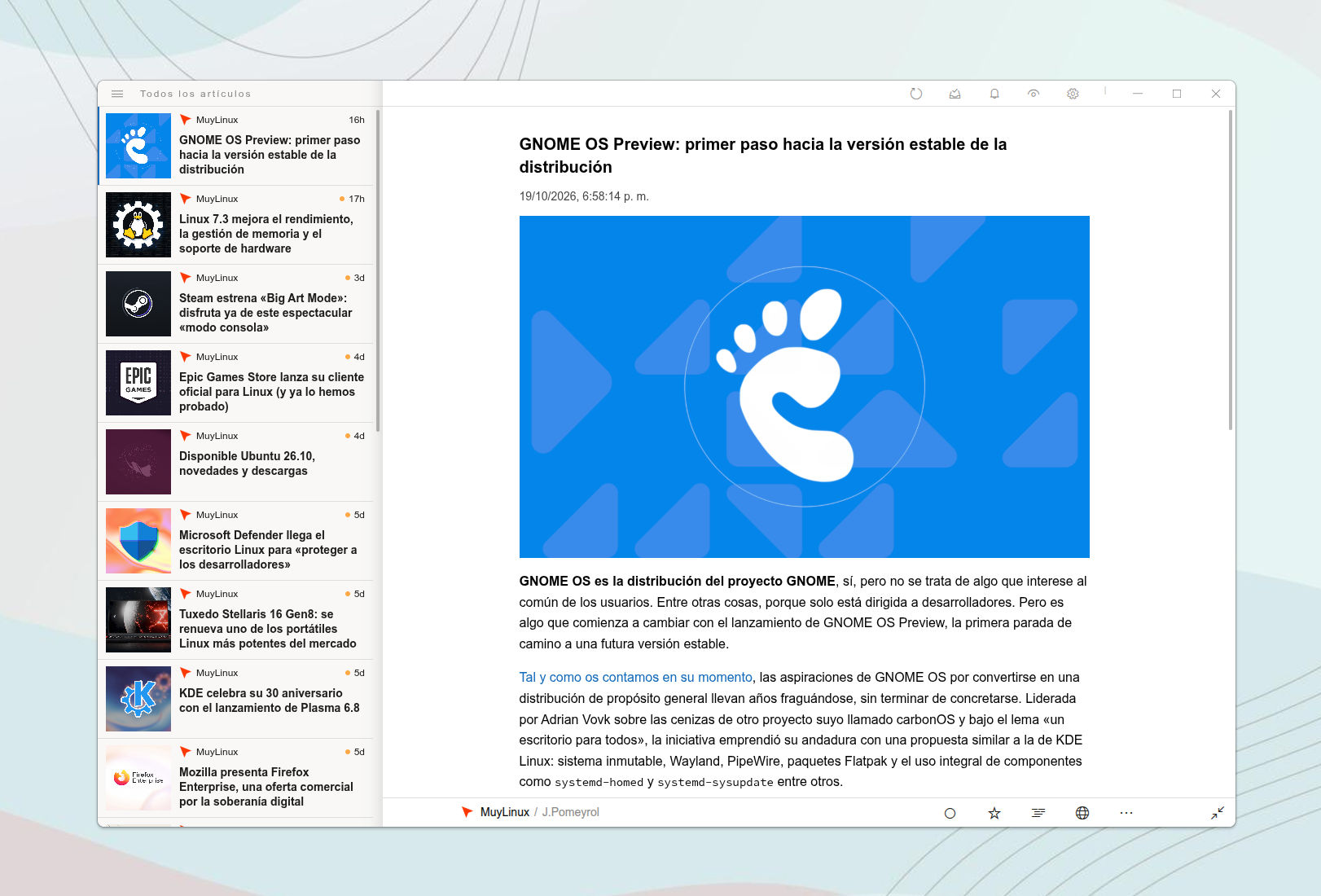
Task: Minimize the reader window
Action: (x=1138, y=94)
